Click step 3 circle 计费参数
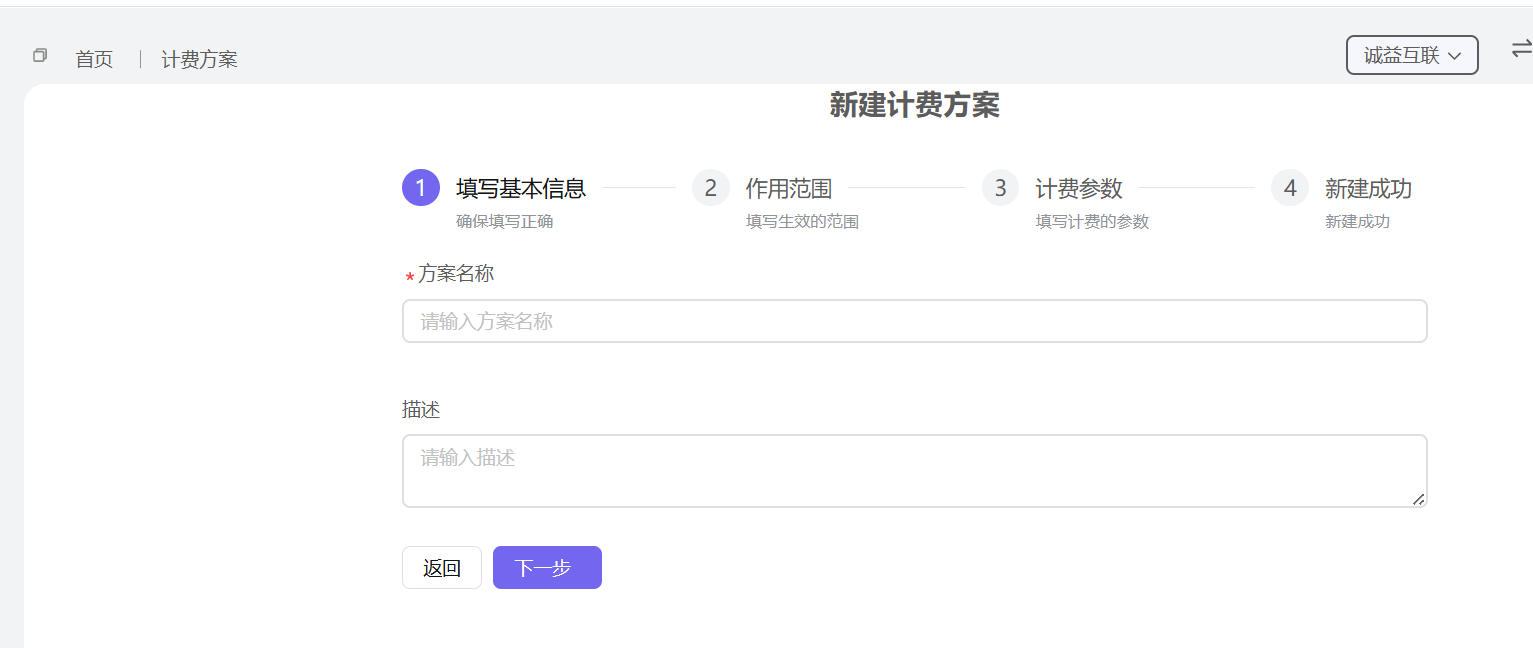 coord(1000,187)
